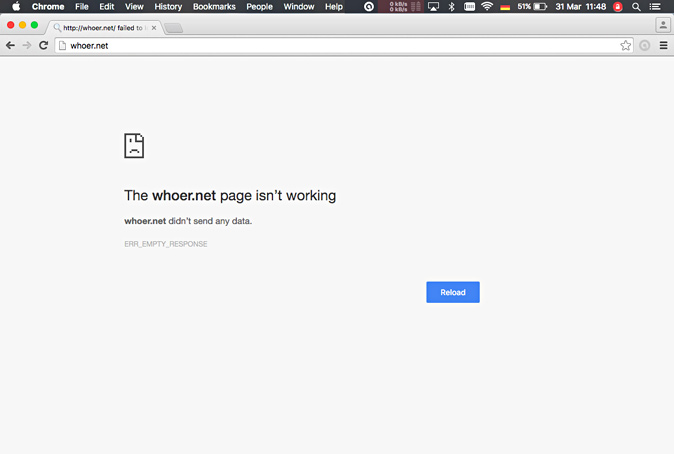Open the Chrome menu

[48, 6]
